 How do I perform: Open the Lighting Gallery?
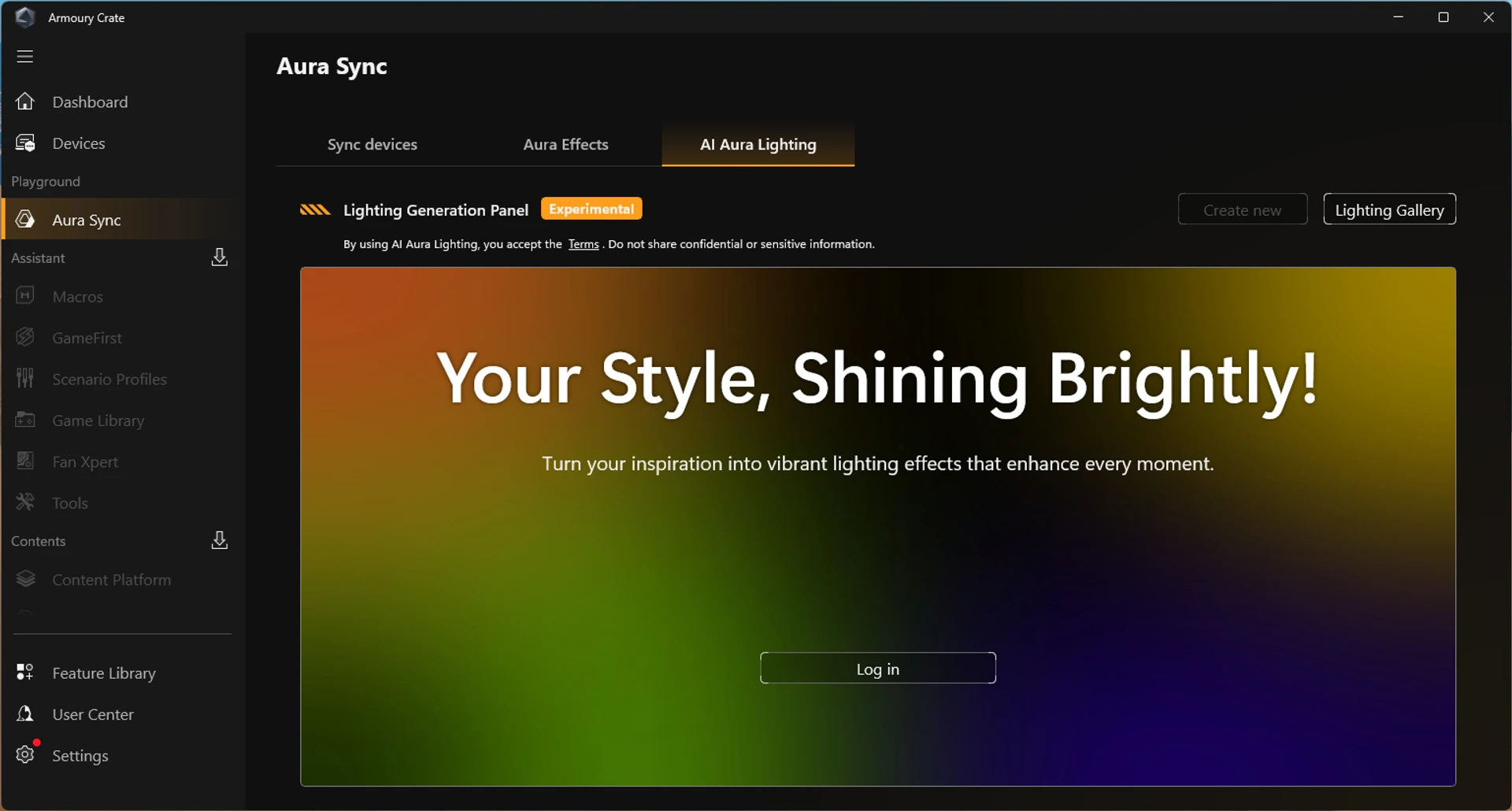click(1389, 209)
